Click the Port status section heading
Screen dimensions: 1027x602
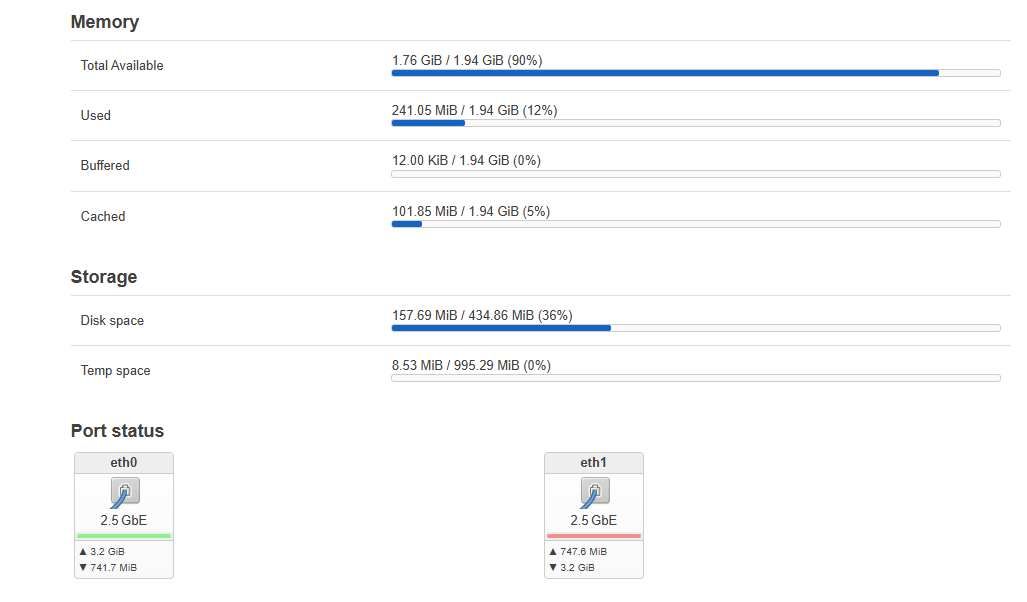117,431
